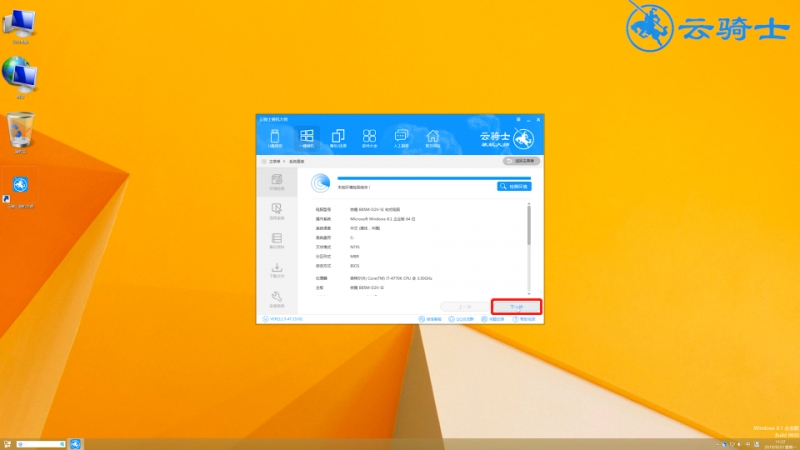Click the greyed-out previous step button
This screenshot has width=800, height=450.
pyautogui.click(x=464, y=307)
